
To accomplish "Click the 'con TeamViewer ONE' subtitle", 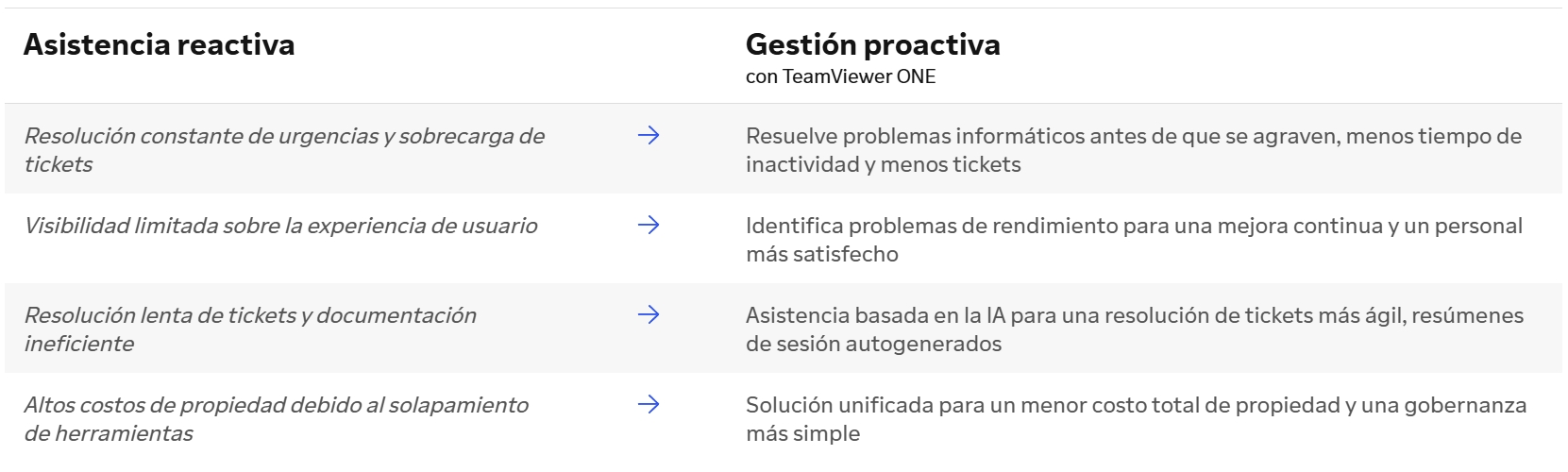I will click(x=840, y=76).
